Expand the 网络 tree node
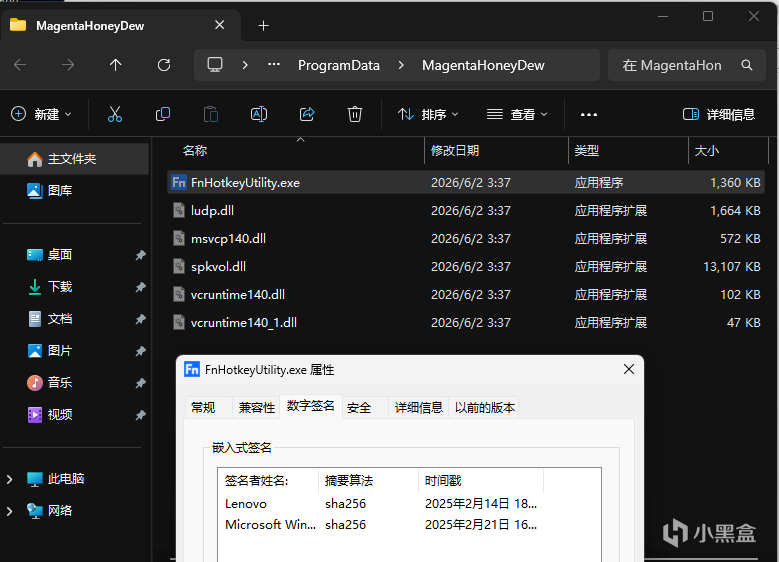This screenshot has width=779, height=562. 9,511
